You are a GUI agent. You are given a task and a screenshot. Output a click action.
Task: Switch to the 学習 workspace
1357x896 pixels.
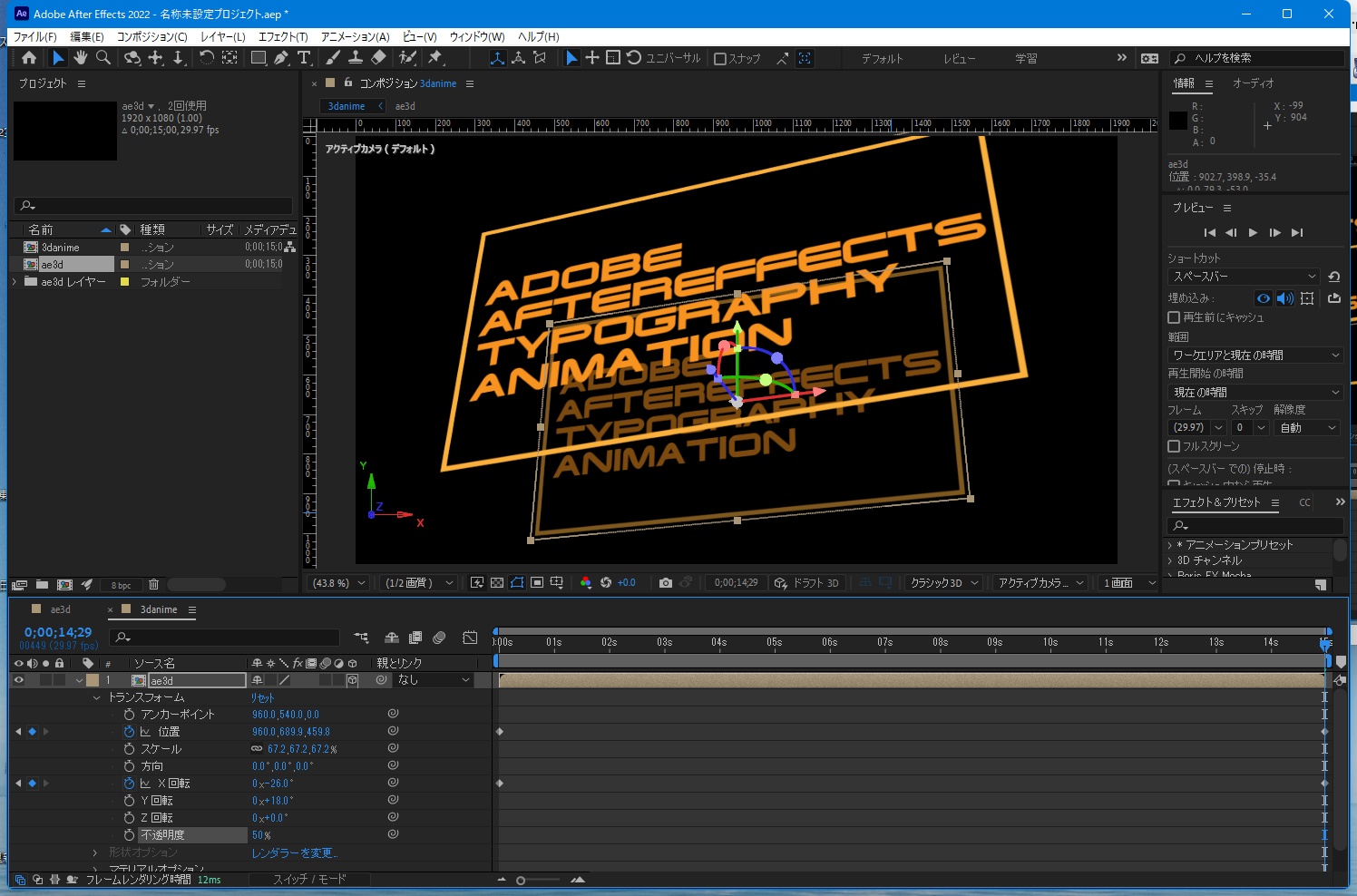pos(1026,58)
